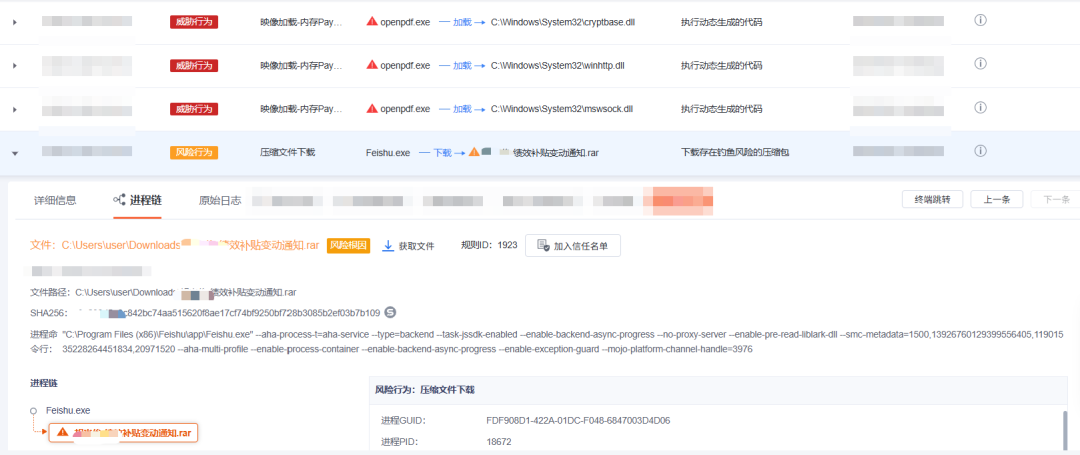
Task: Click 威胁行为 tag in winhttp.dll row
Action: point(194,65)
